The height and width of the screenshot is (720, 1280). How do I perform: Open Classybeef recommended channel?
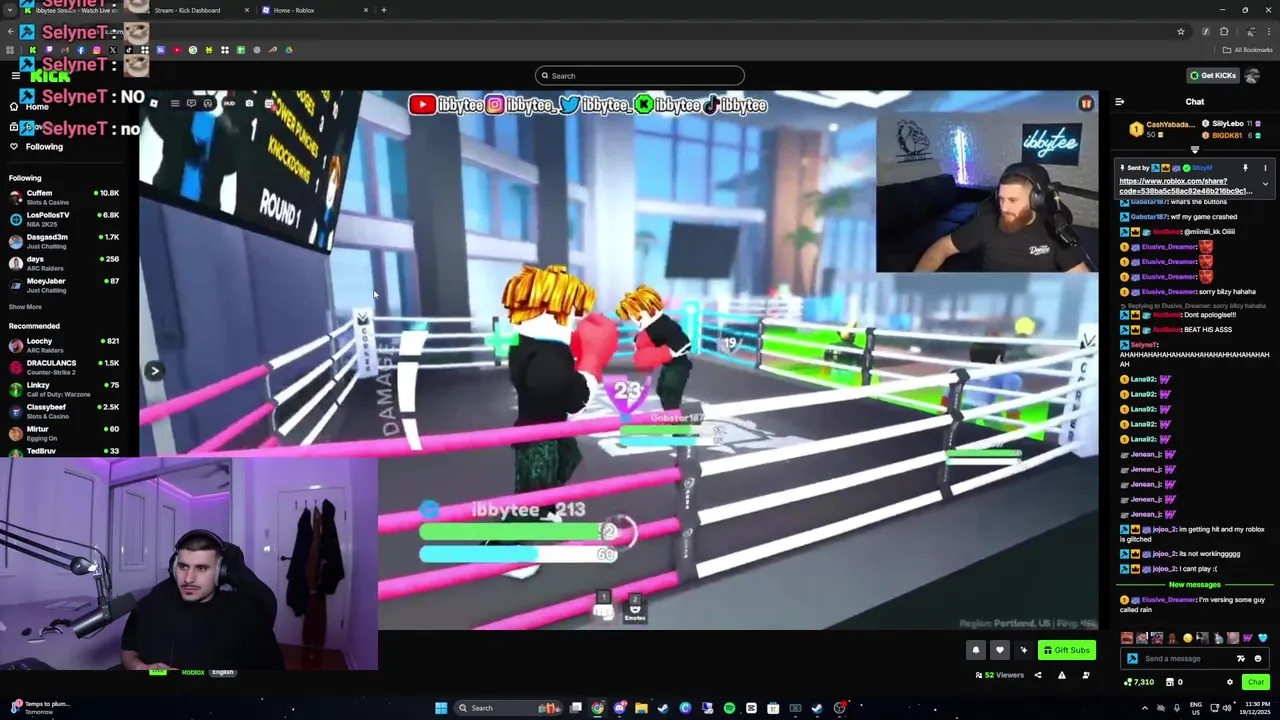pyautogui.click(x=64, y=410)
